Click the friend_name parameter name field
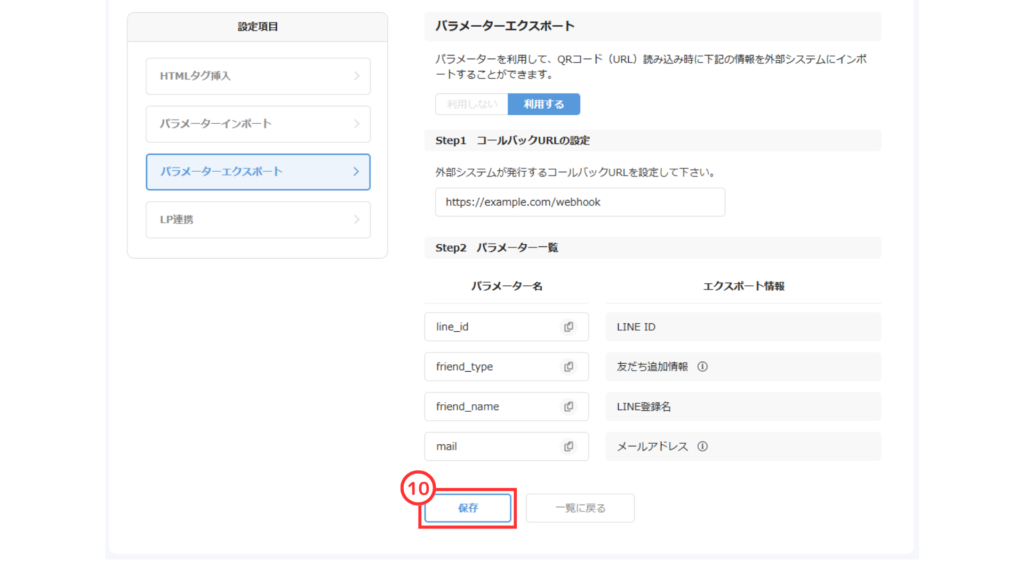 coord(490,407)
